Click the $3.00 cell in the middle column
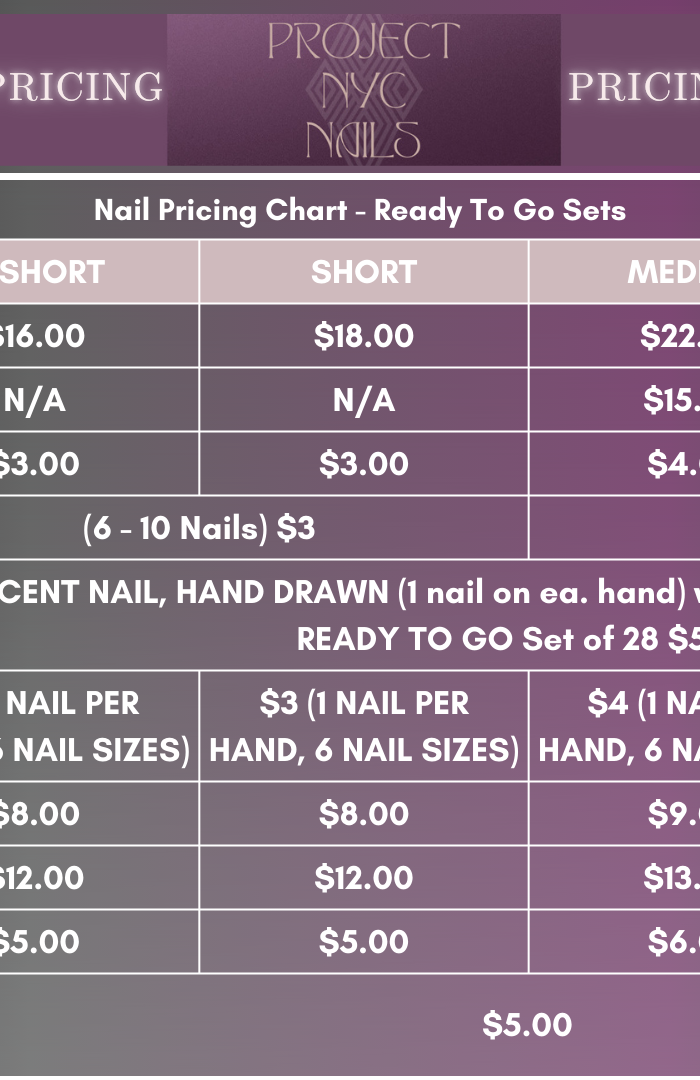Viewport: 700px width, 1080px height. [363, 464]
